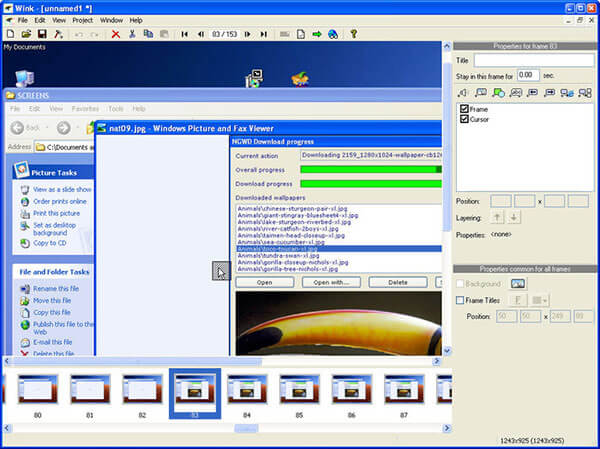Open an existing project with folder icon

26,34
